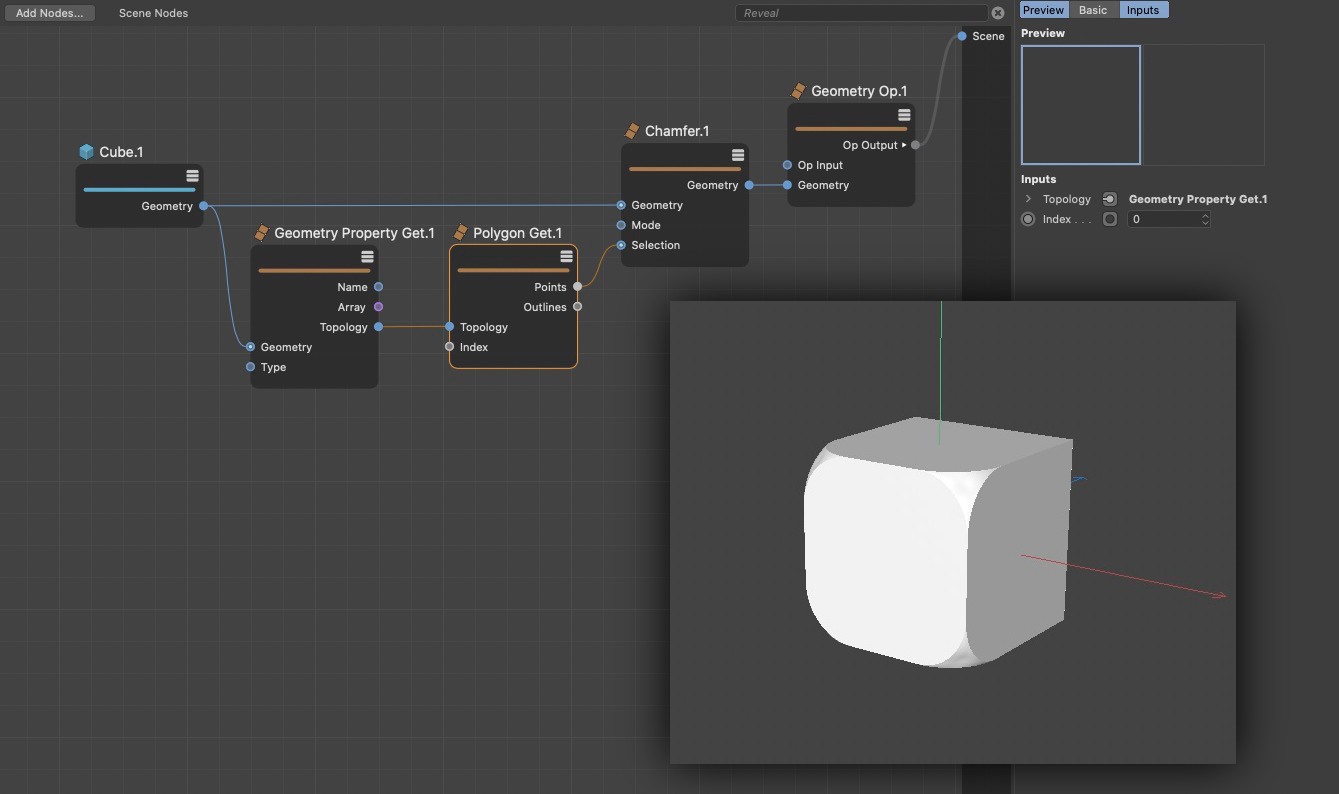Screen dimensions: 1339x794
Task: Clear the Reveal search with the x icon
Action: coord(997,13)
